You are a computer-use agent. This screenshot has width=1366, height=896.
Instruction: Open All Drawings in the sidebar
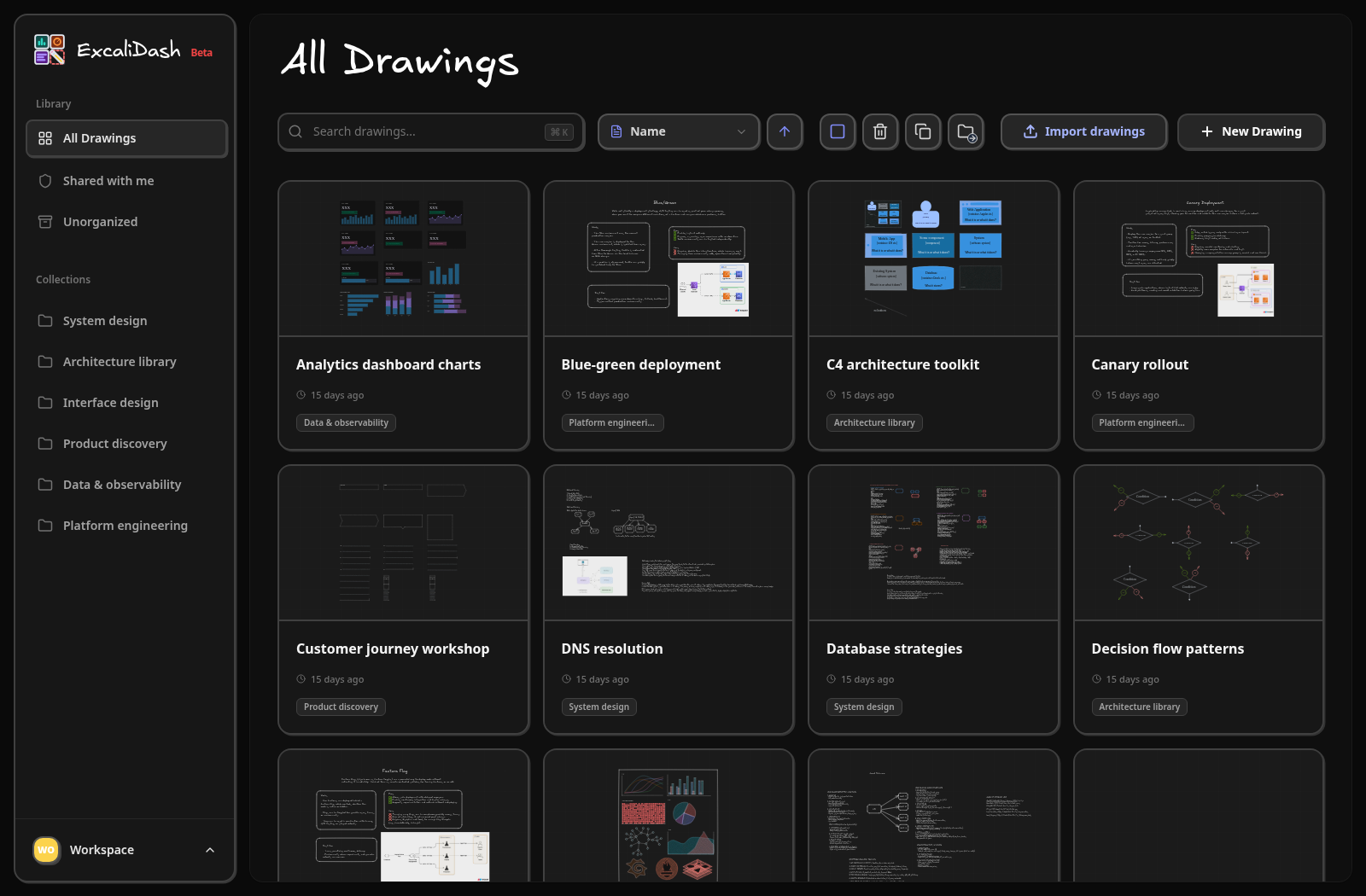[x=126, y=138]
